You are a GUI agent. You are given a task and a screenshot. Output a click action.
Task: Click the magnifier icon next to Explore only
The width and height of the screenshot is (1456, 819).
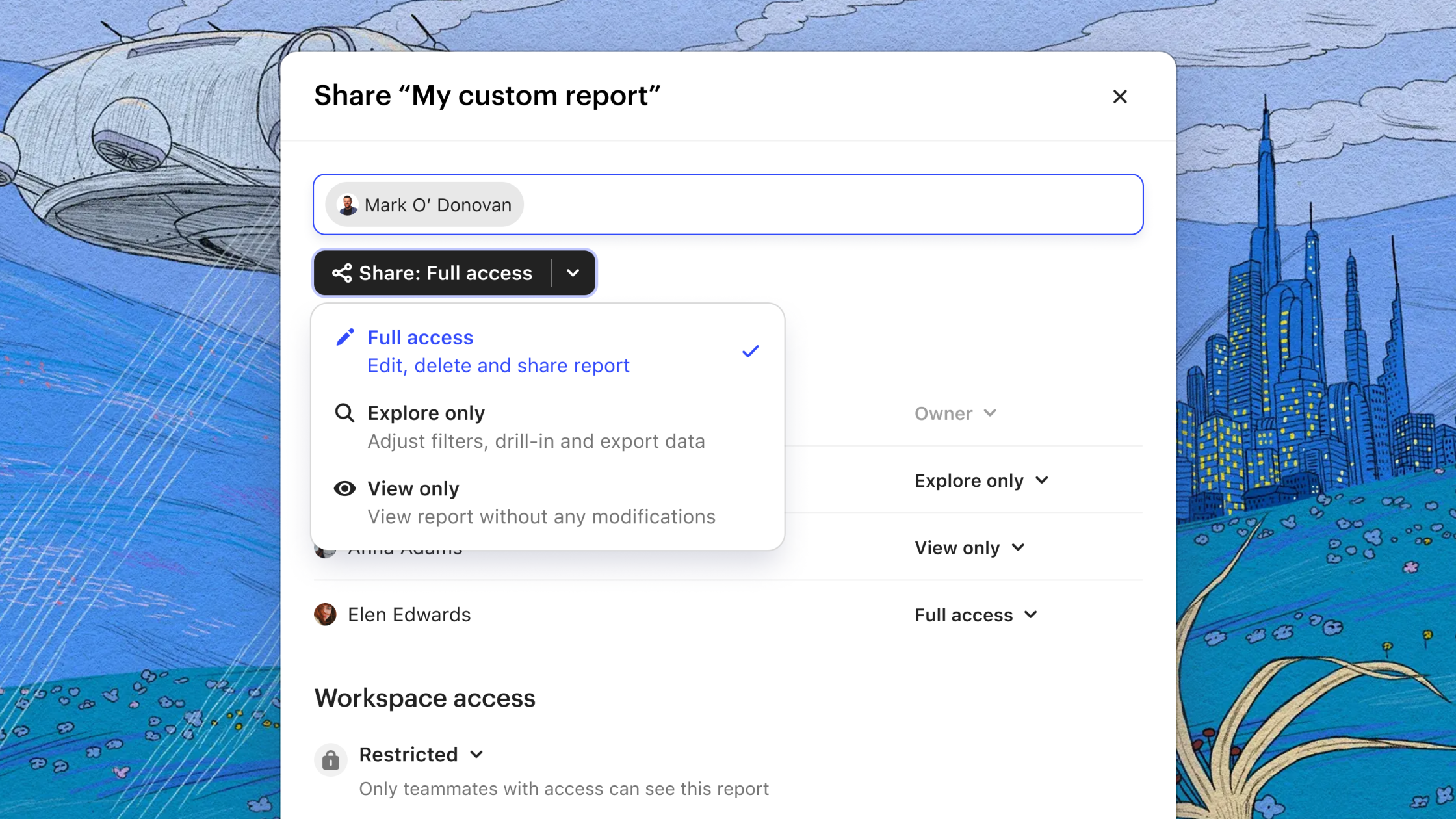[344, 413]
